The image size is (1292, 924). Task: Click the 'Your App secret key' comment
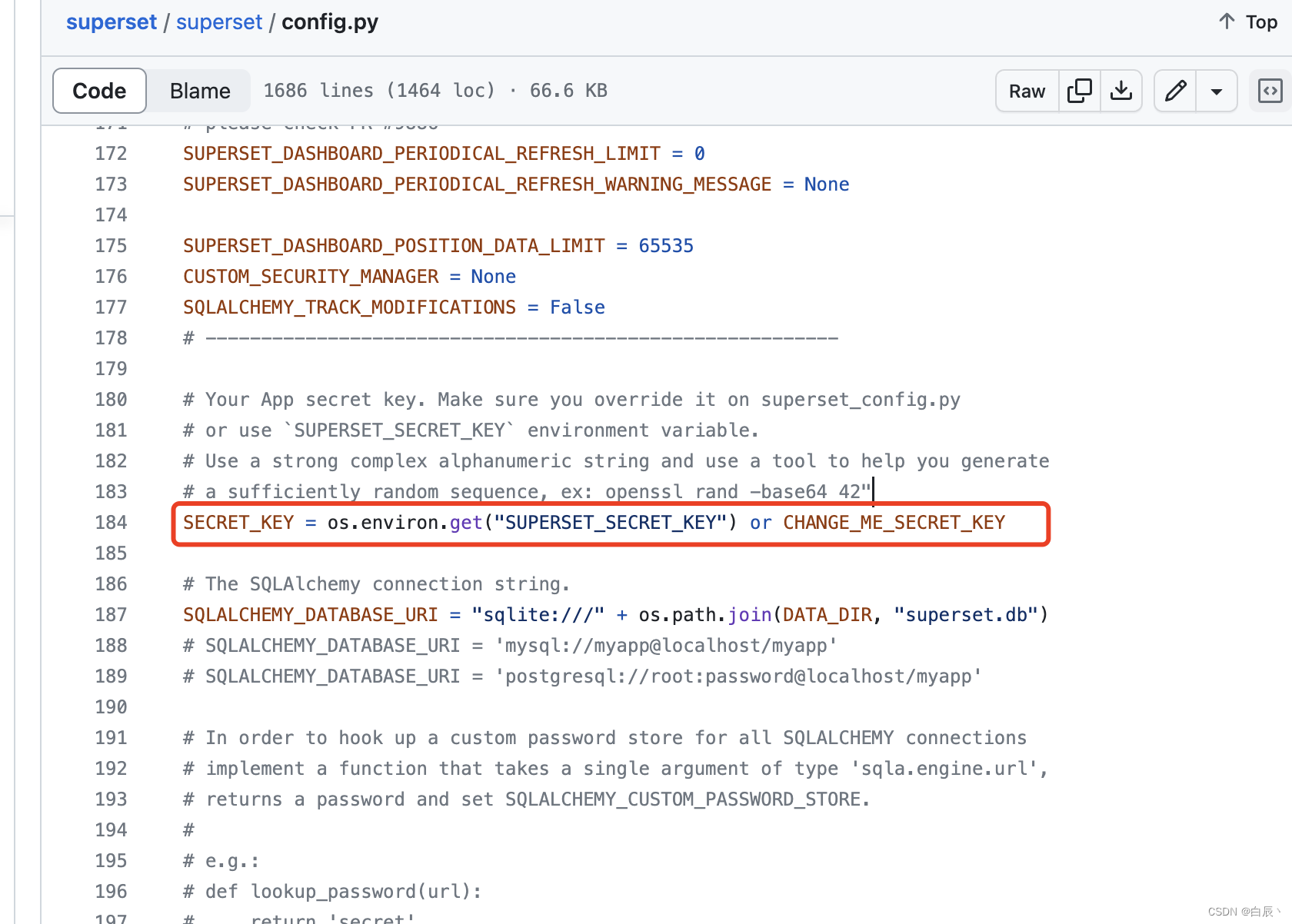click(571, 400)
